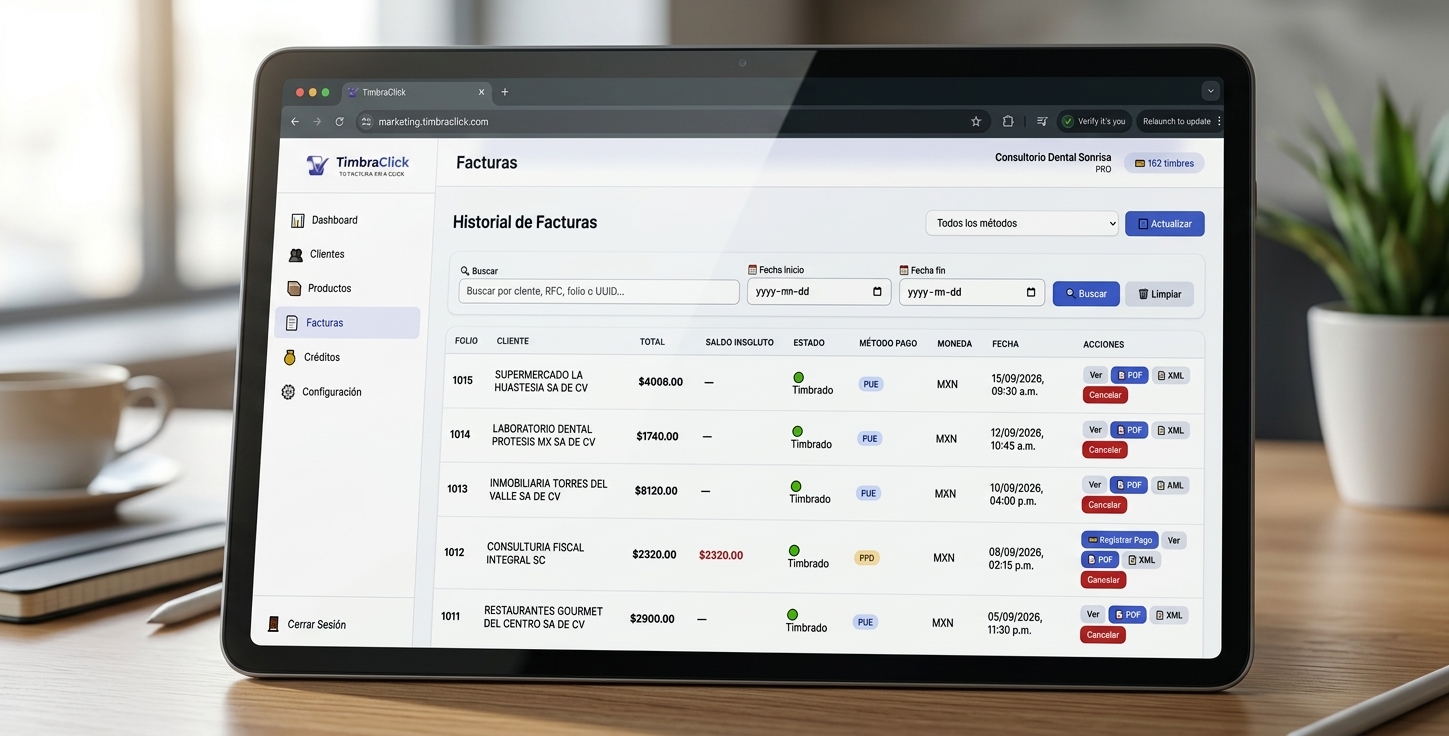
Task: Click the Verify it's you chip
Action: click(1094, 121)
